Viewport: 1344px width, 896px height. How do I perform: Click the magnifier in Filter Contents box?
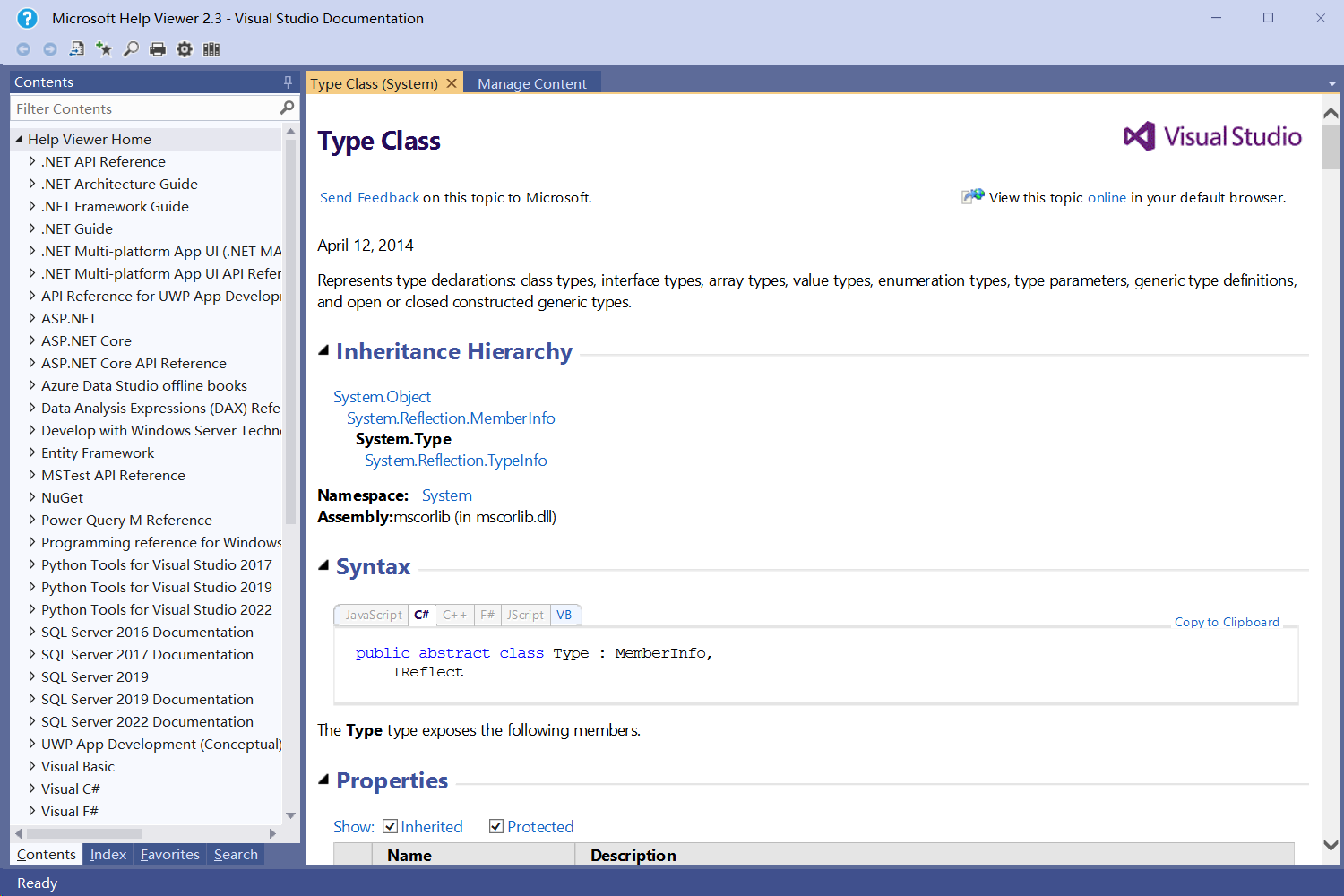click(x=287, y=108)
